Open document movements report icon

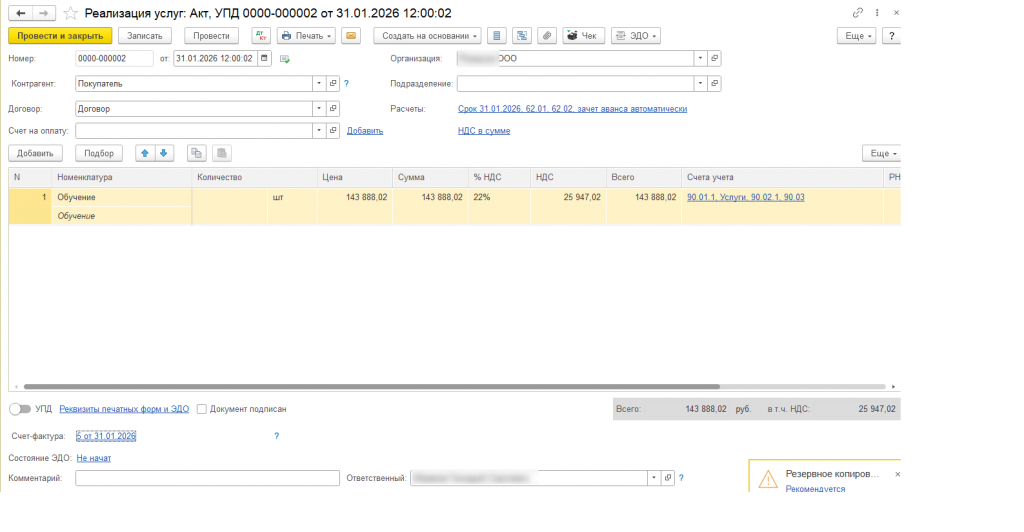[x=497, y=36]
